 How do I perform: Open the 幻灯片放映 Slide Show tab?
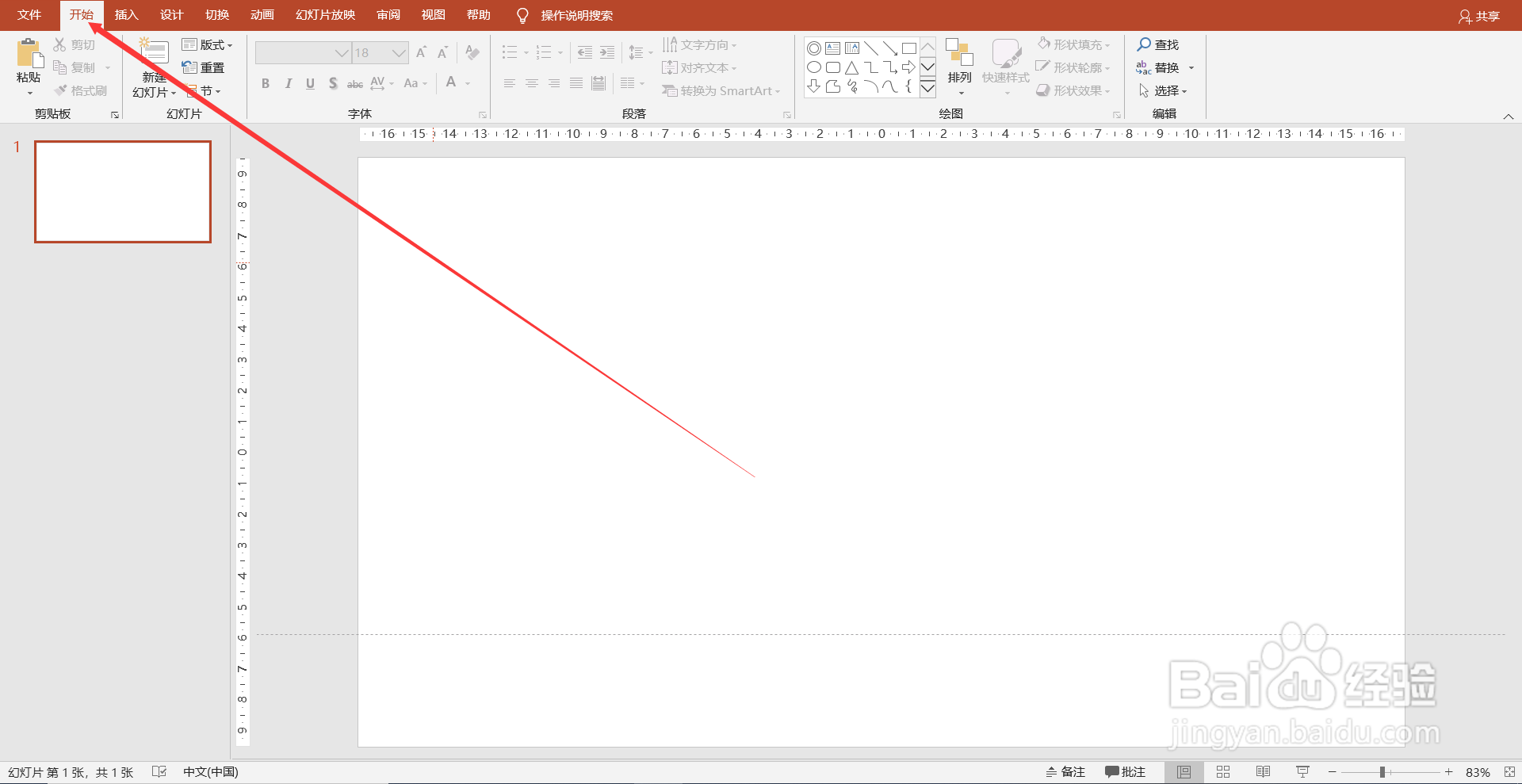coord(325,15)
